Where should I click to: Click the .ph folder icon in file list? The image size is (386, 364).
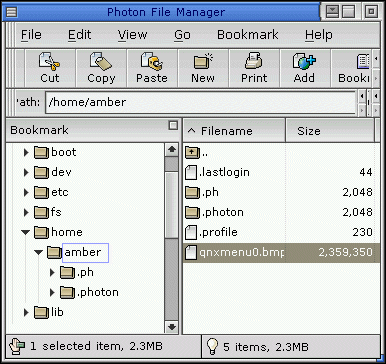pyautogui.click(x=192, y=193)
